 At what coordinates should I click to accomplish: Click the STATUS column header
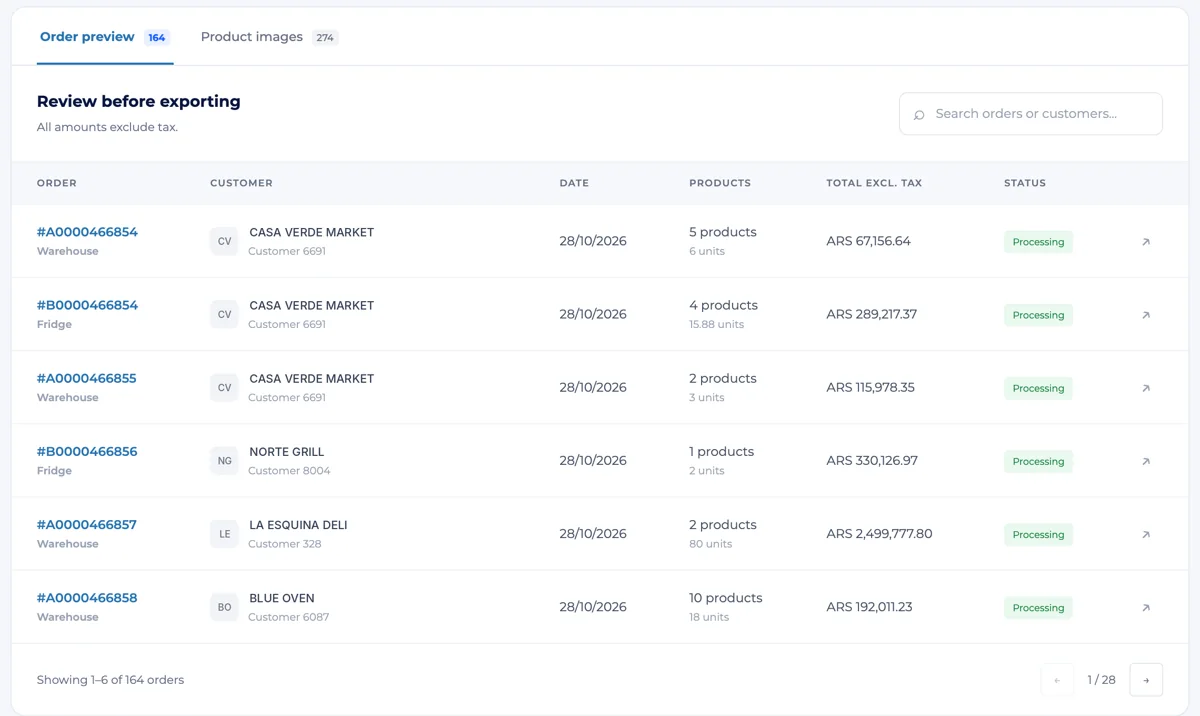click(1025, 183)
